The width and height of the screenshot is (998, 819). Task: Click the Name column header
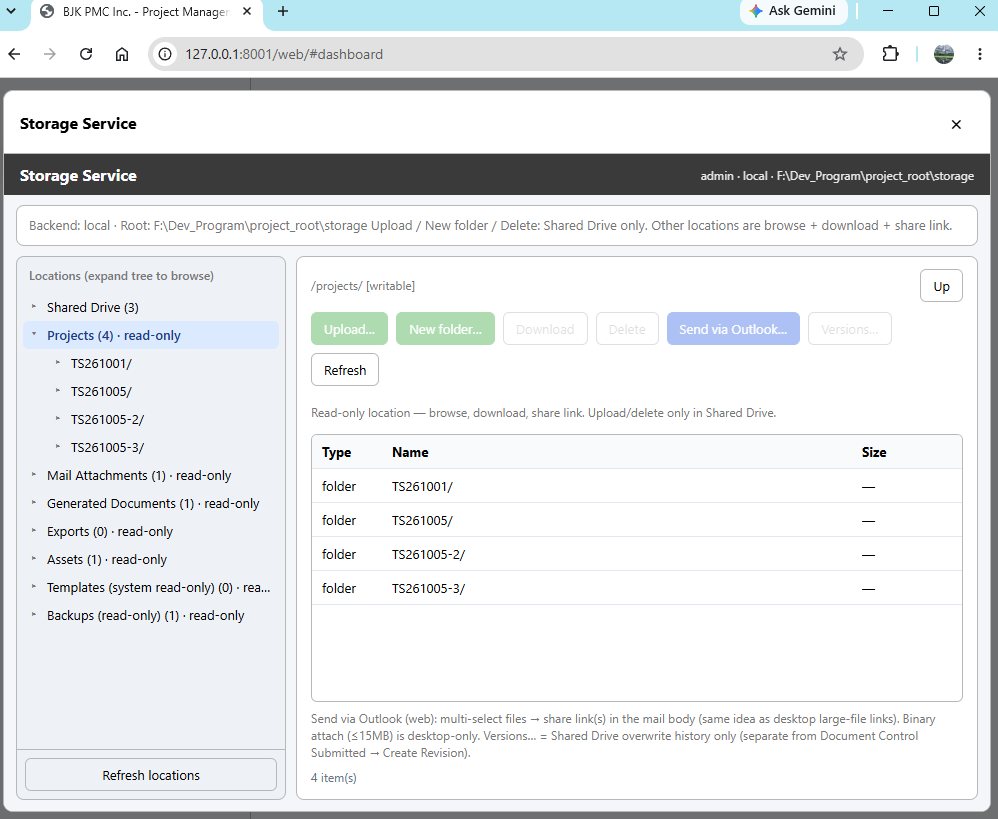tap(410, 452)
